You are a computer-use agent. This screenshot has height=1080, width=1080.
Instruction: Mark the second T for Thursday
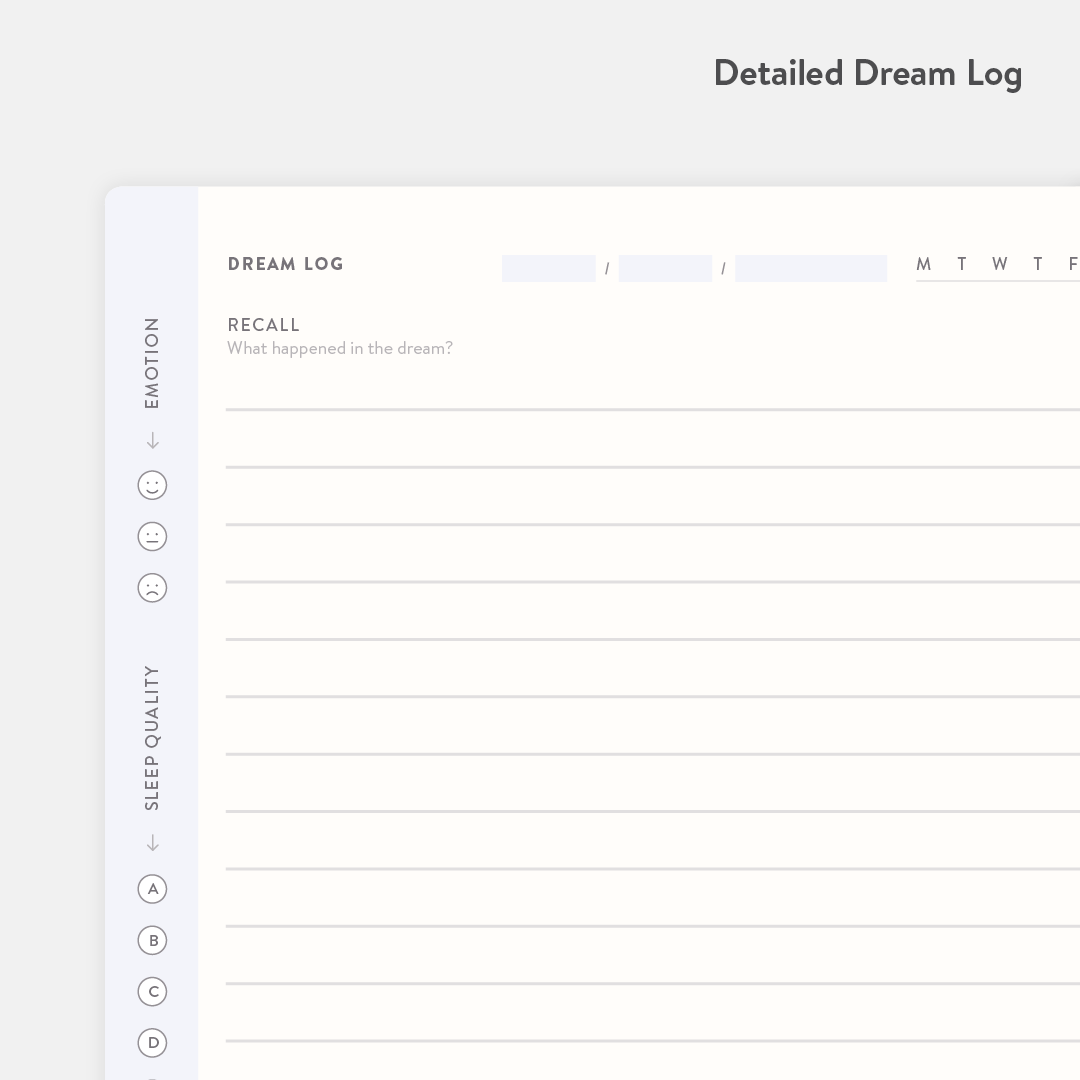1038,264
